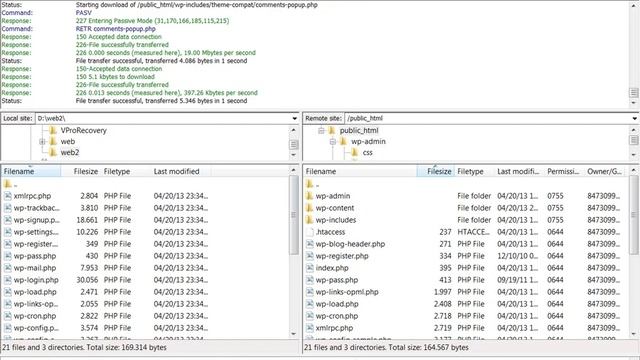This screenshot has width=640, height=360.
Task: Click the wp-includes folder icon in remote list
Action: tap(309, 220)
